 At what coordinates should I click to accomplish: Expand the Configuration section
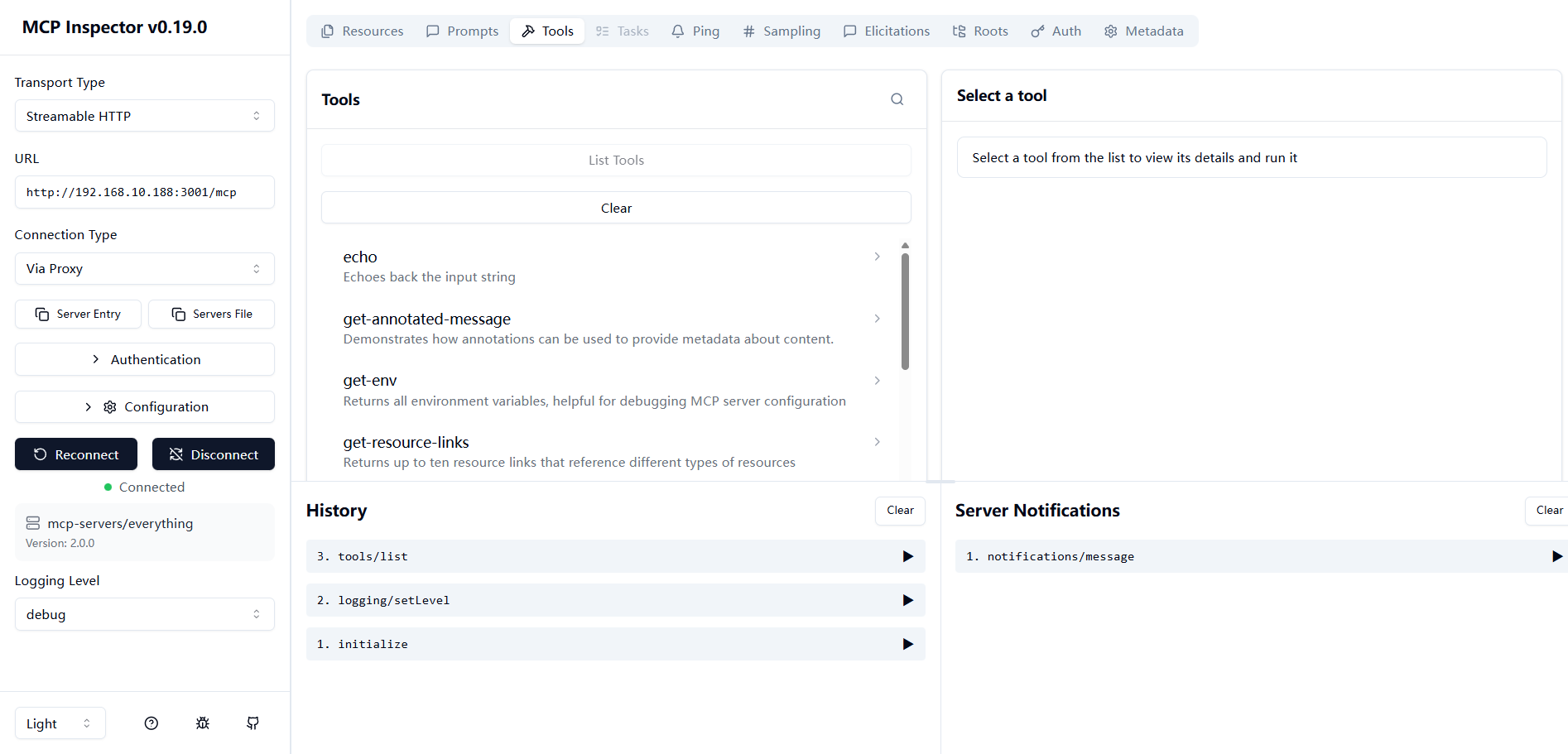[x=145, y=407]
